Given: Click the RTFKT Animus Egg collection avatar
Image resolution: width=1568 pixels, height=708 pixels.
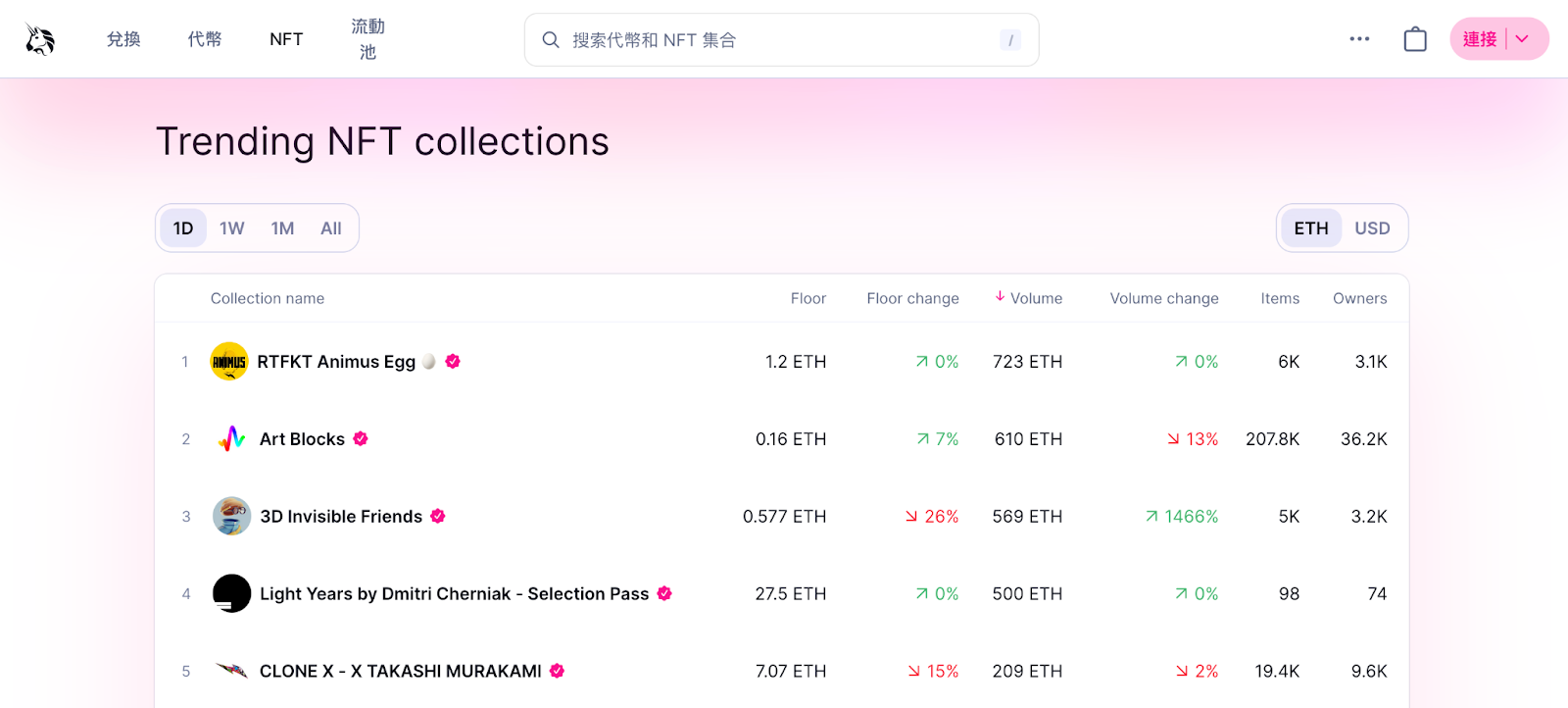Looking at the screenshot, I should tap(229, 362).
